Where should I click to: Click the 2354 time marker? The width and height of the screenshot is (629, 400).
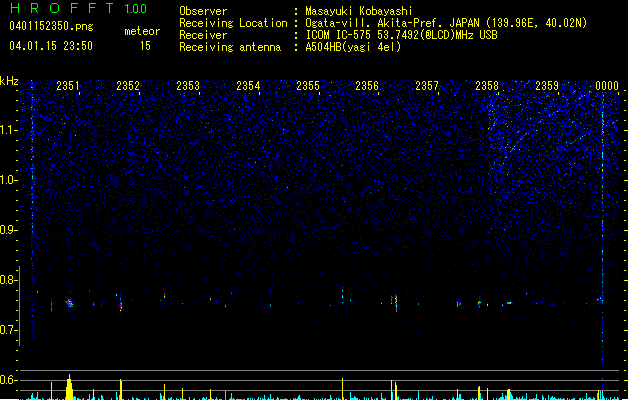(248, 86)
